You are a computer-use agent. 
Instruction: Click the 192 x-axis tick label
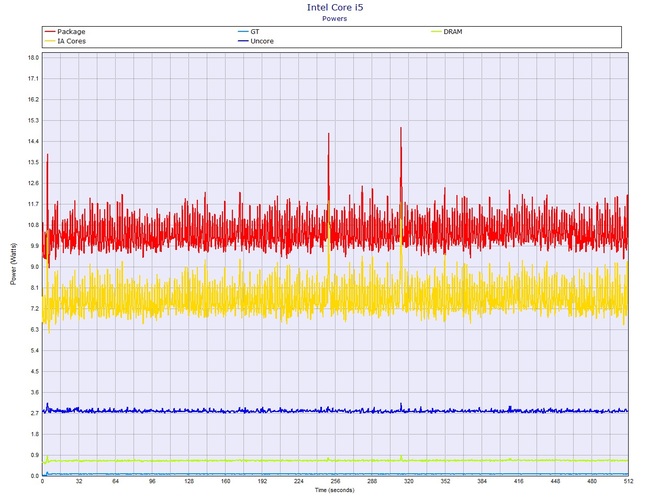pos(262,481)
